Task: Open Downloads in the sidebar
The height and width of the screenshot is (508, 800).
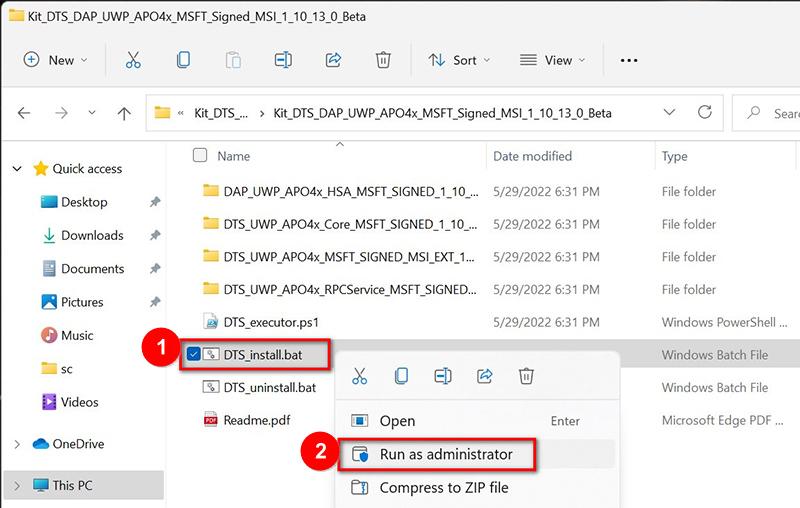Action: point(92,235)
